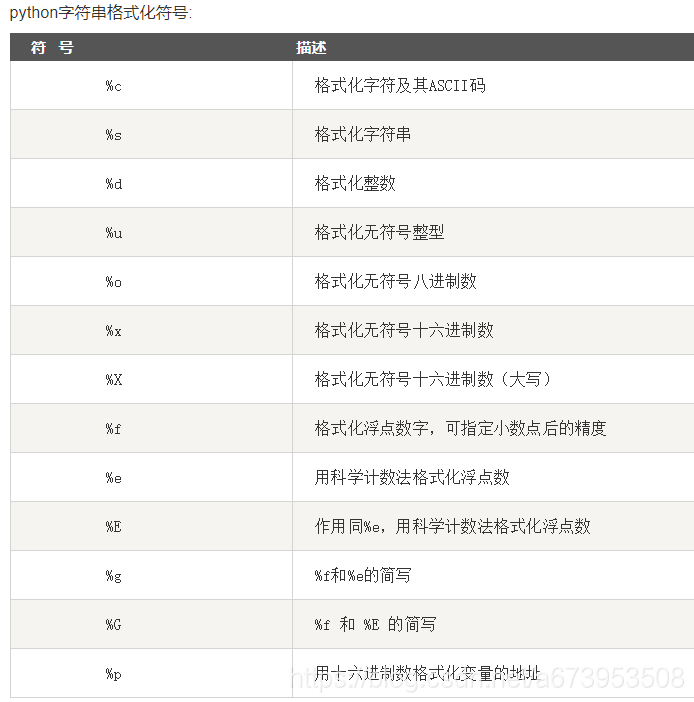Click the description "格式化无符号八进制数"
This screenshot has height=702, width=694.
395,281
